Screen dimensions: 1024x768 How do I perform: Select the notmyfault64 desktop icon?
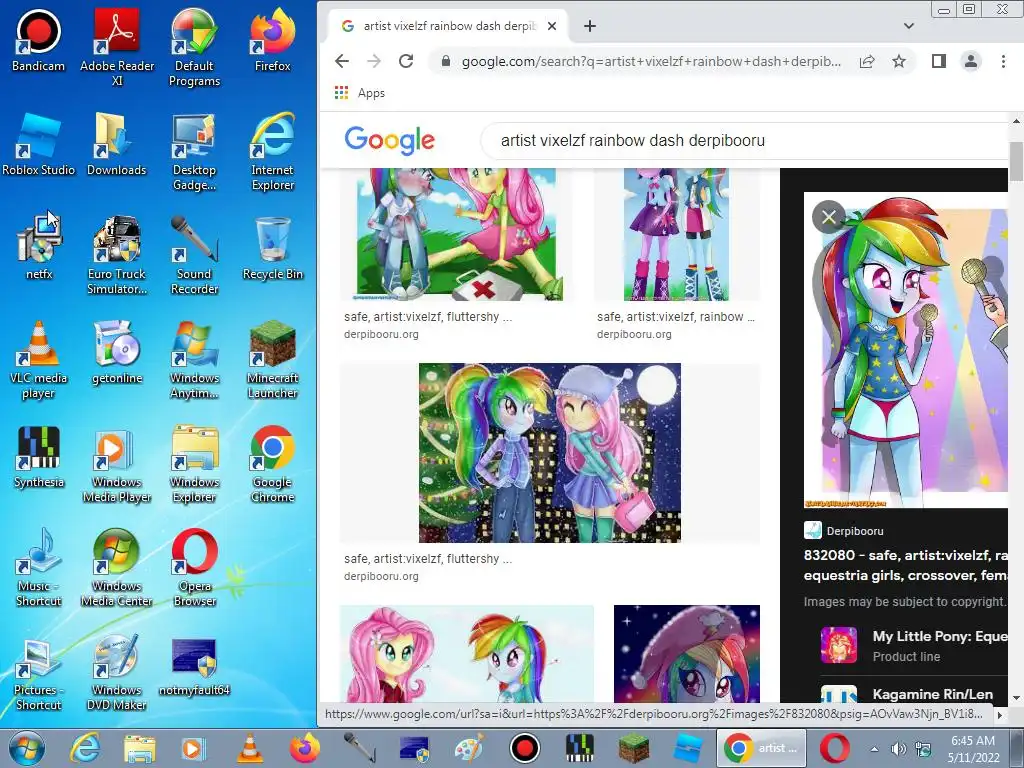click(x=194, y=665)
